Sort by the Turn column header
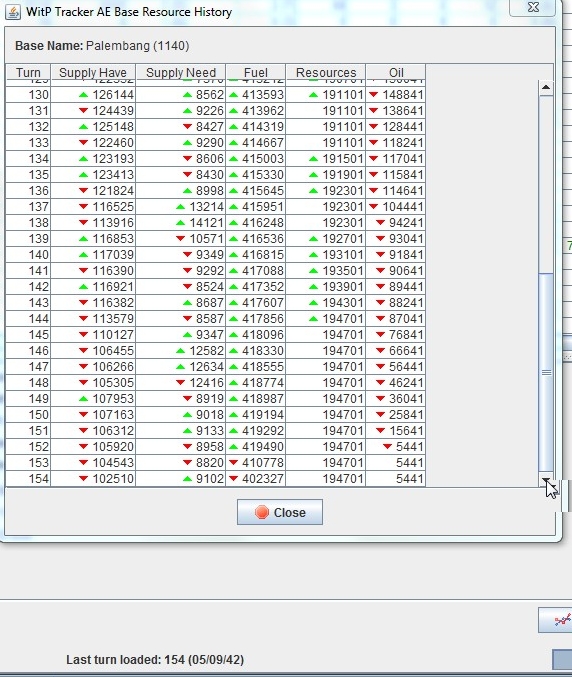Image resolution: width=572 pixels, height=677 pixels. tap(28, 72)
